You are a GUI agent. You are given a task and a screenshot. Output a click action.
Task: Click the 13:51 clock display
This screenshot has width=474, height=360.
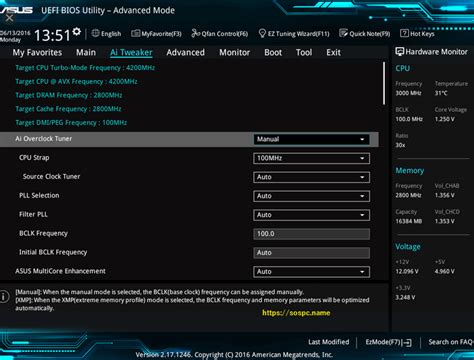coord(52,35)
